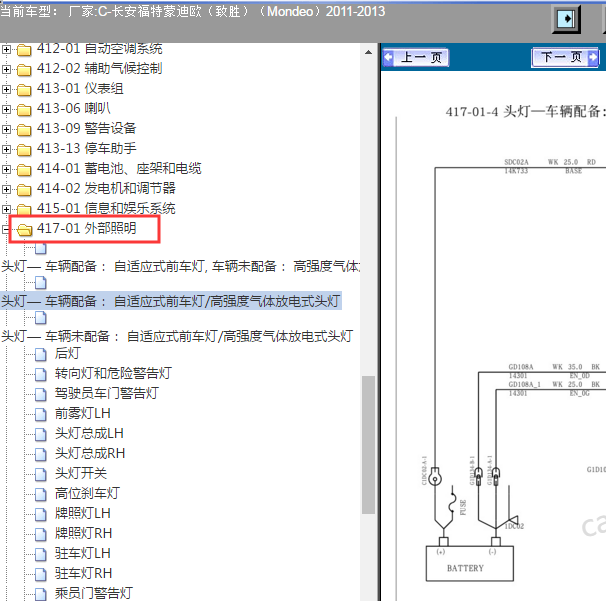The height and width of the screenshot is (601, 606).
Task: Click folder icon of 413-01 仪表组
Action: pos(24,90)
